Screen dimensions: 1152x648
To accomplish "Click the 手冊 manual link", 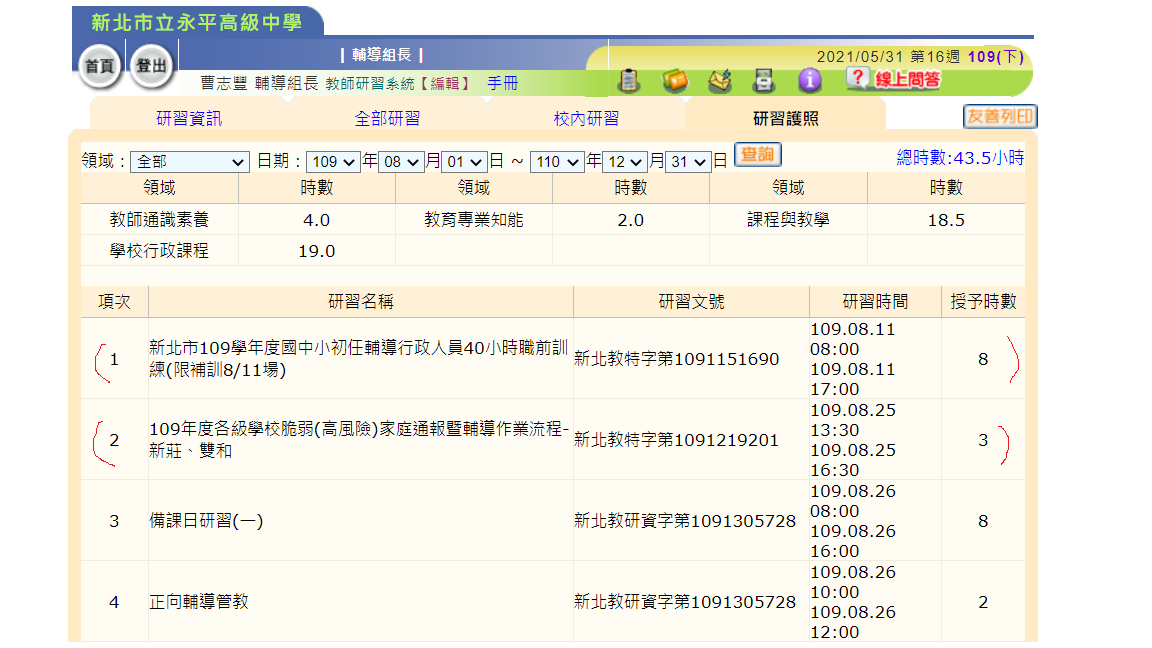I will coord(503,84).
